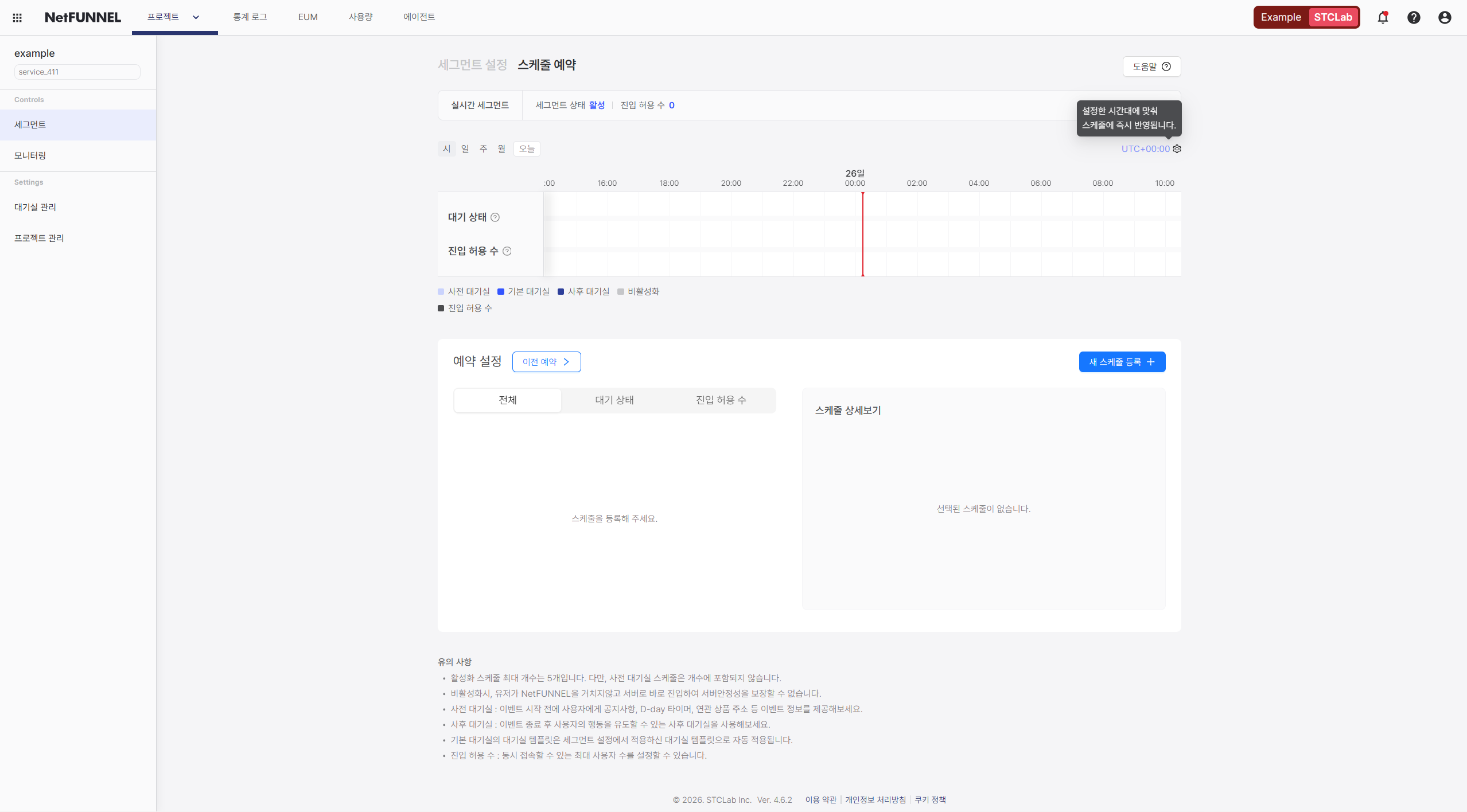This screenshot has width=1467, height=812.
Task: Click the help icon next to 진입 허용 수
Action: coord(507,251)
